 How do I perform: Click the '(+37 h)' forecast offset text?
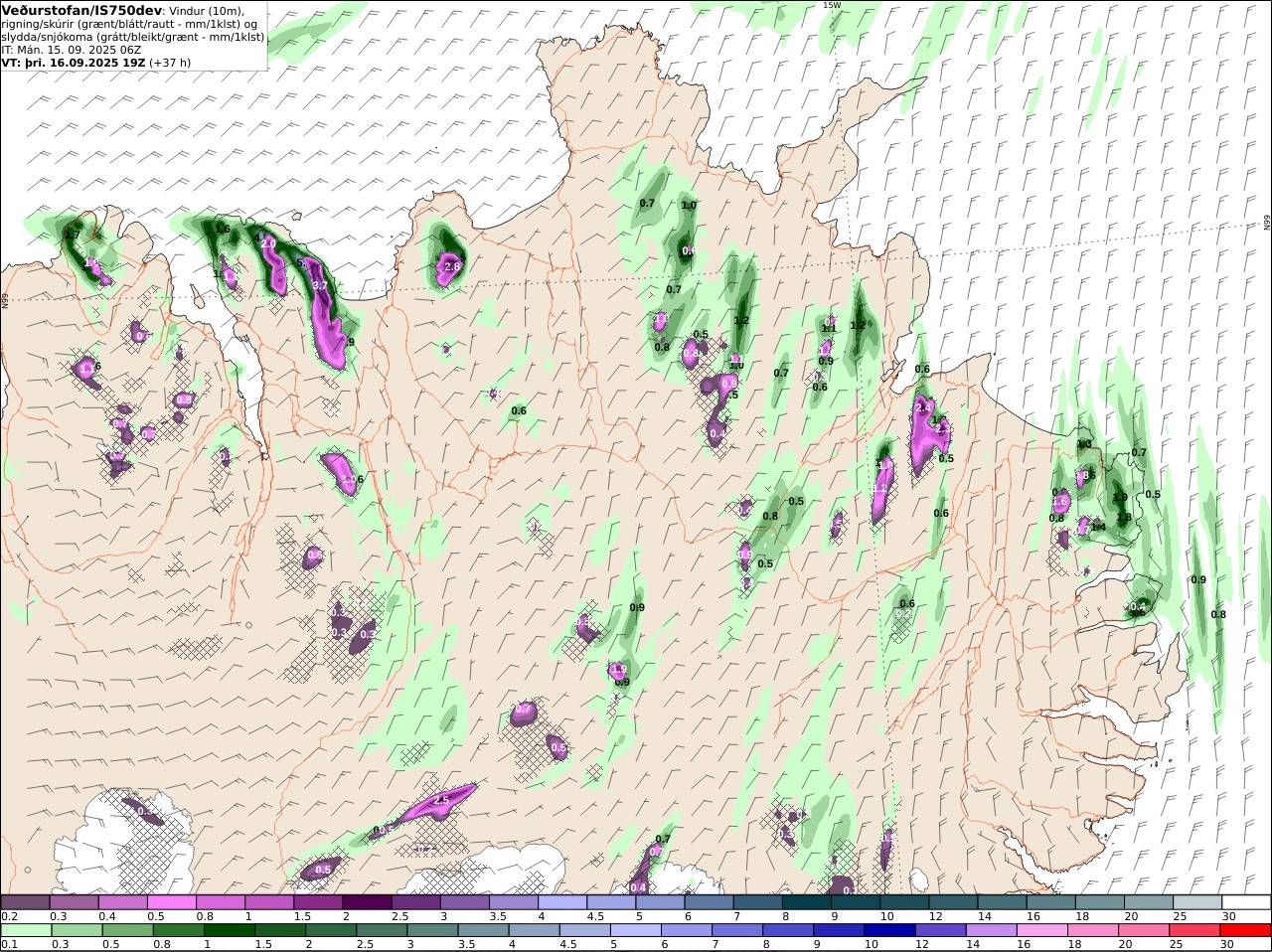click(171, 63)
